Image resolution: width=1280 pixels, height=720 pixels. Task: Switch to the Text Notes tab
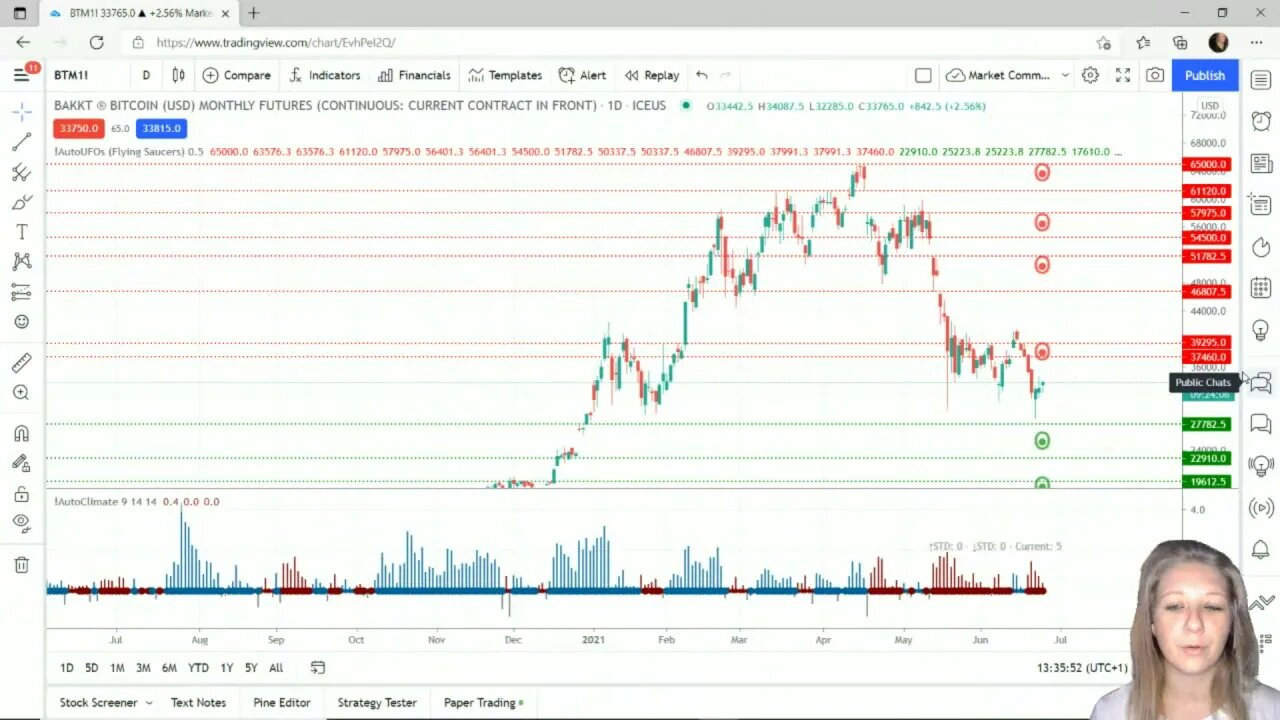198,703
